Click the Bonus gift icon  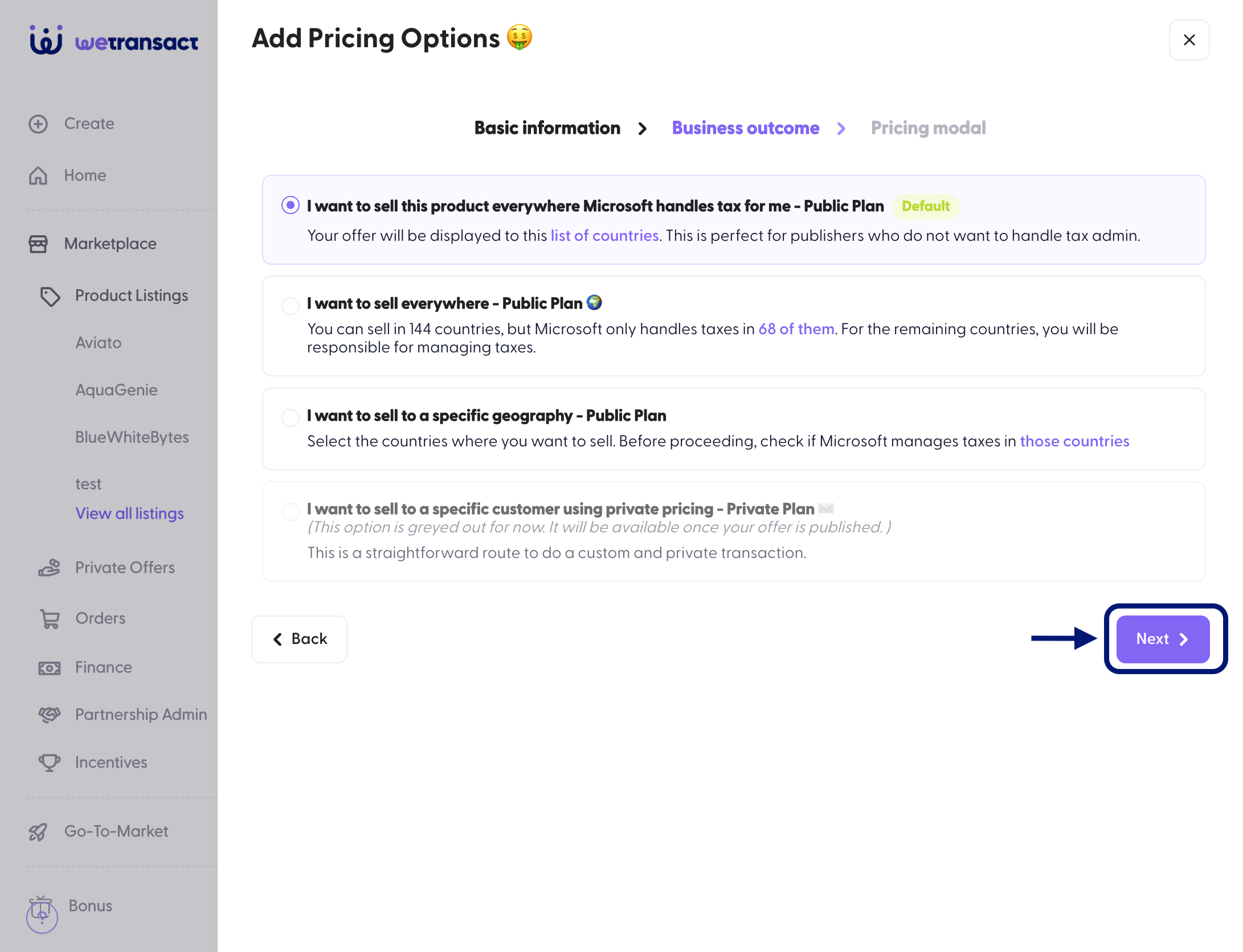point(41,906)
